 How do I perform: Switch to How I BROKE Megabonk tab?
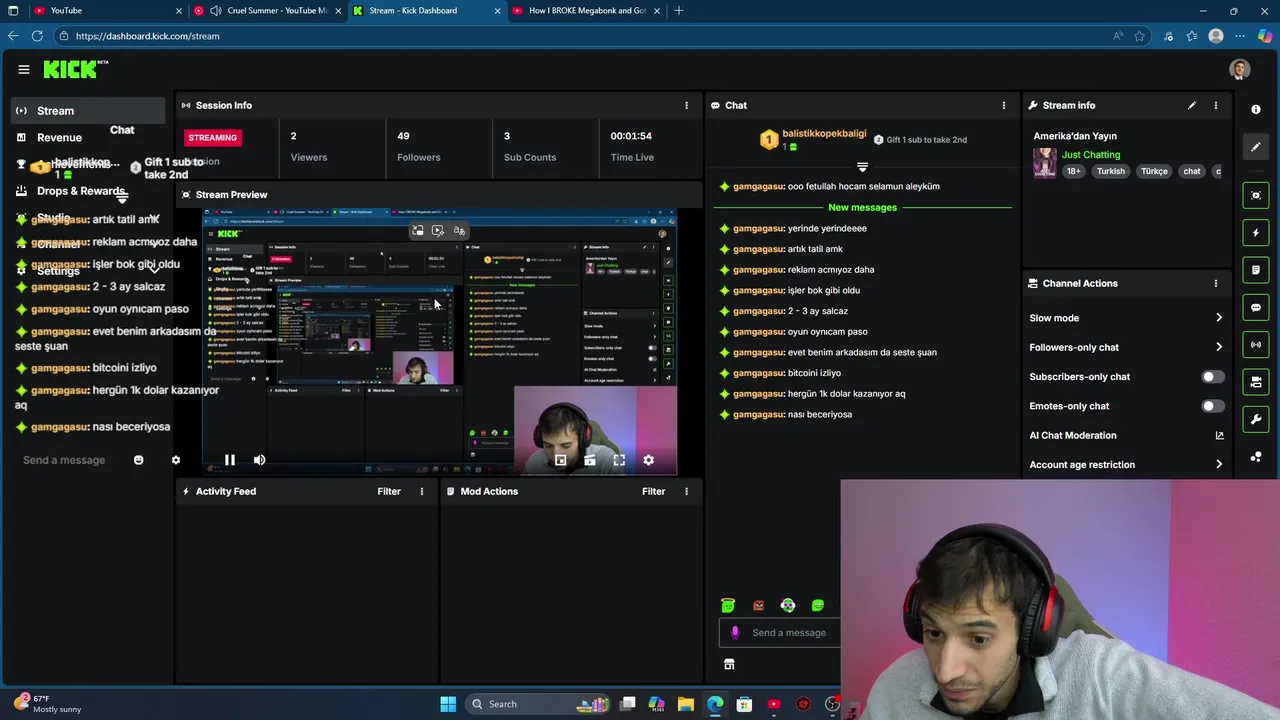click(x=586, y=10)
